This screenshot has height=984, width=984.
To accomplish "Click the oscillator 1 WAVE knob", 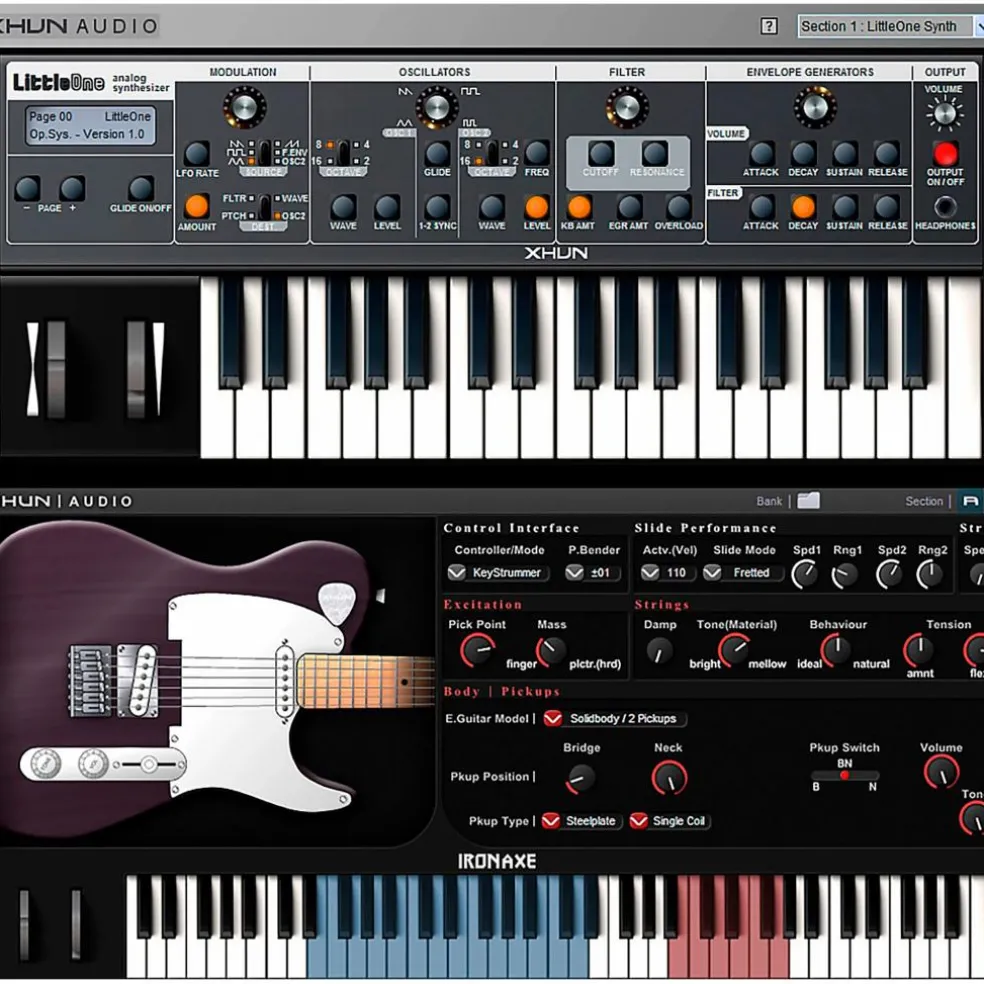I will pyautogui.click(x=343, y=207).
